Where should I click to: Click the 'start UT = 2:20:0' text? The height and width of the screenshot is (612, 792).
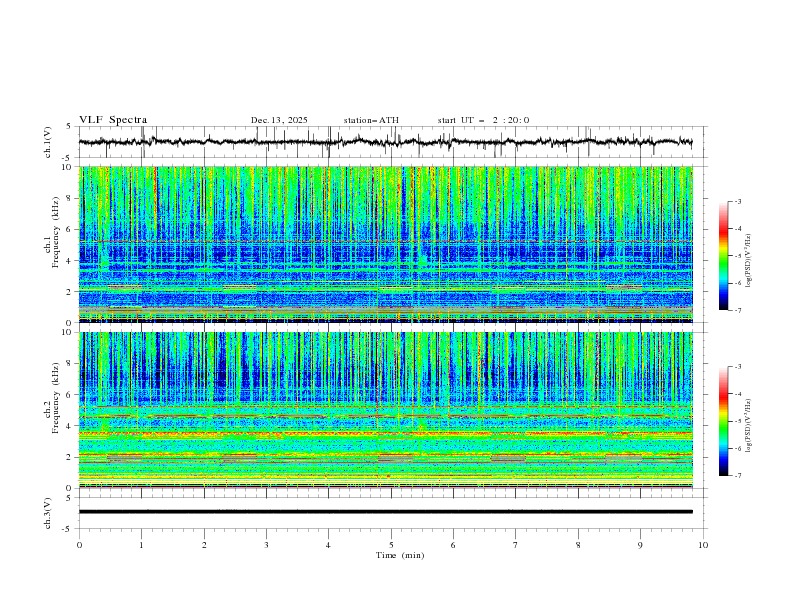[x=483, y=120]
